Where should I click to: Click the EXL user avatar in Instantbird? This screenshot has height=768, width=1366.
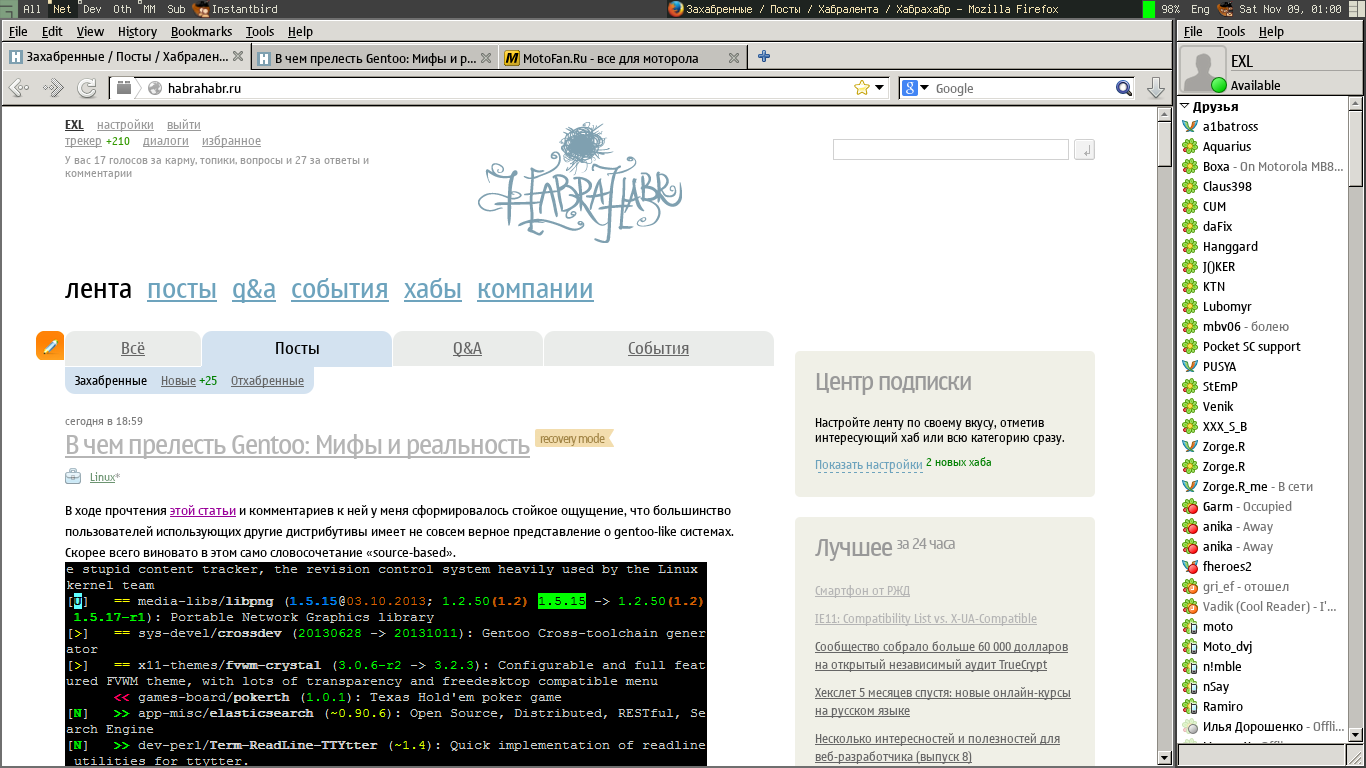tap(1204, 70)
